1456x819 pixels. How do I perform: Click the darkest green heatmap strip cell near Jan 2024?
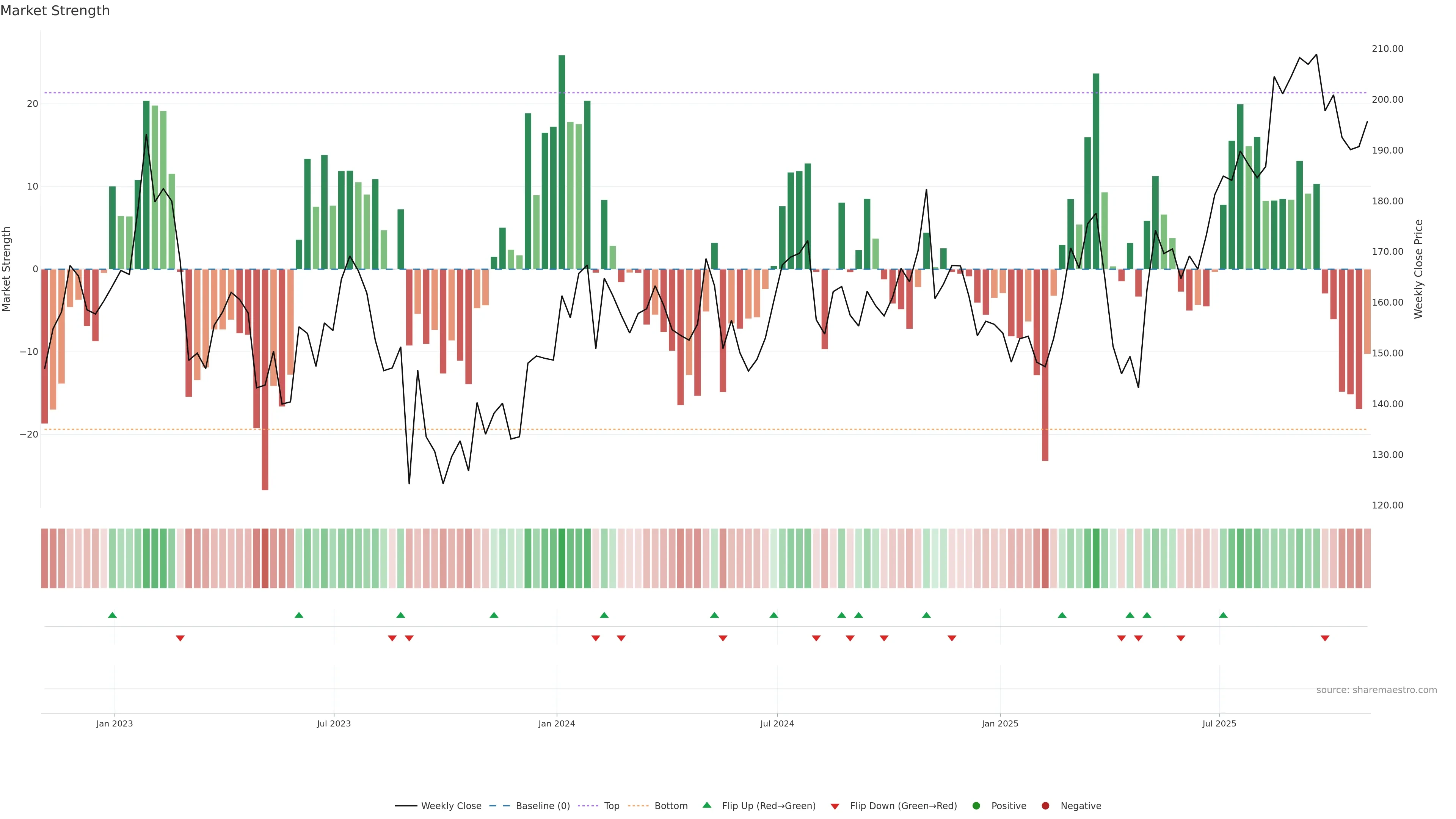(x=562, y=559)
